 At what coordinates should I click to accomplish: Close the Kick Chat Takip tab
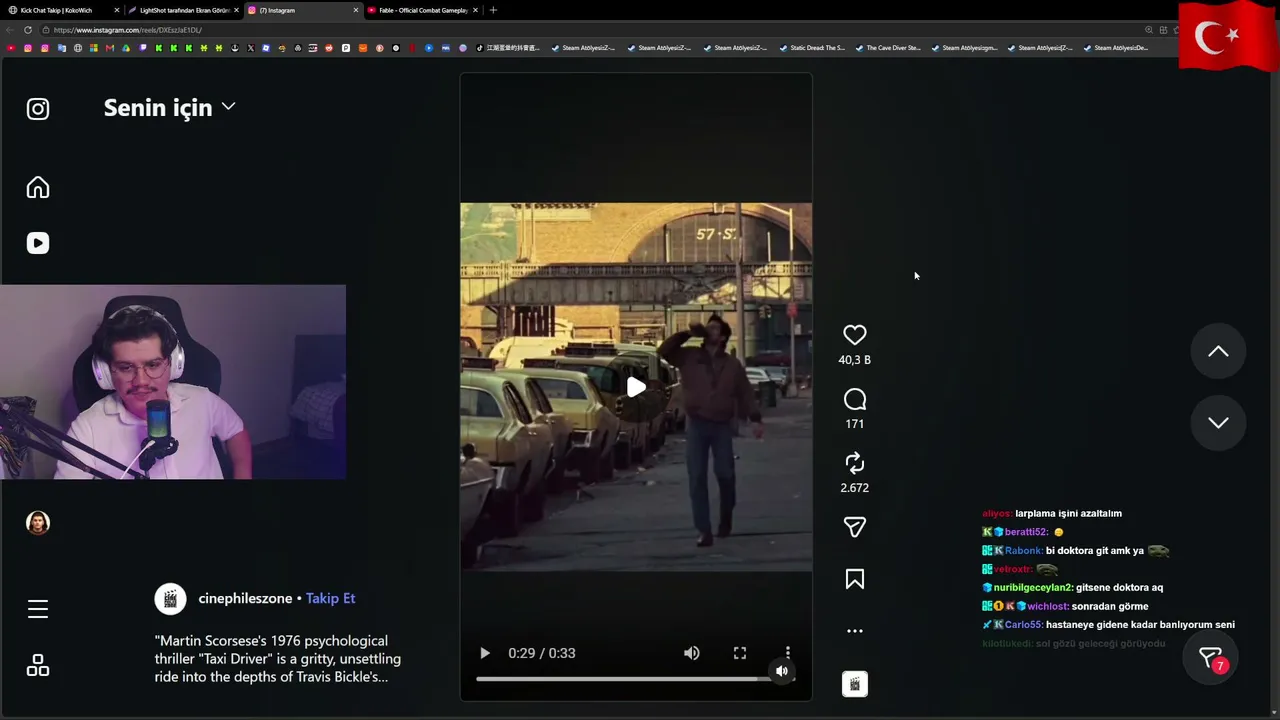[117, 10]
